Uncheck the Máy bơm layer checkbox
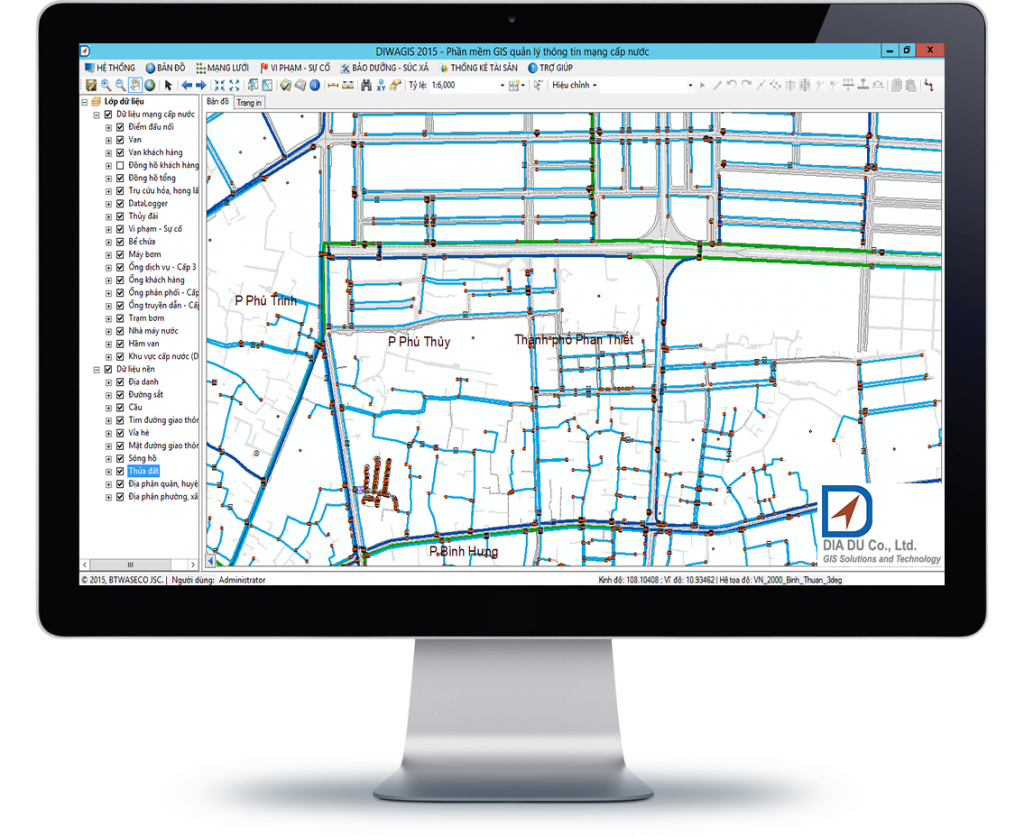The width and height of the screenshot is (1024, 836). [120, 254]
